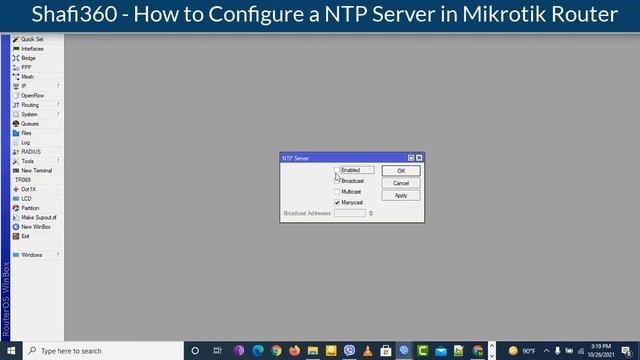Cancel the NTP Server dialog

[401, 183]
